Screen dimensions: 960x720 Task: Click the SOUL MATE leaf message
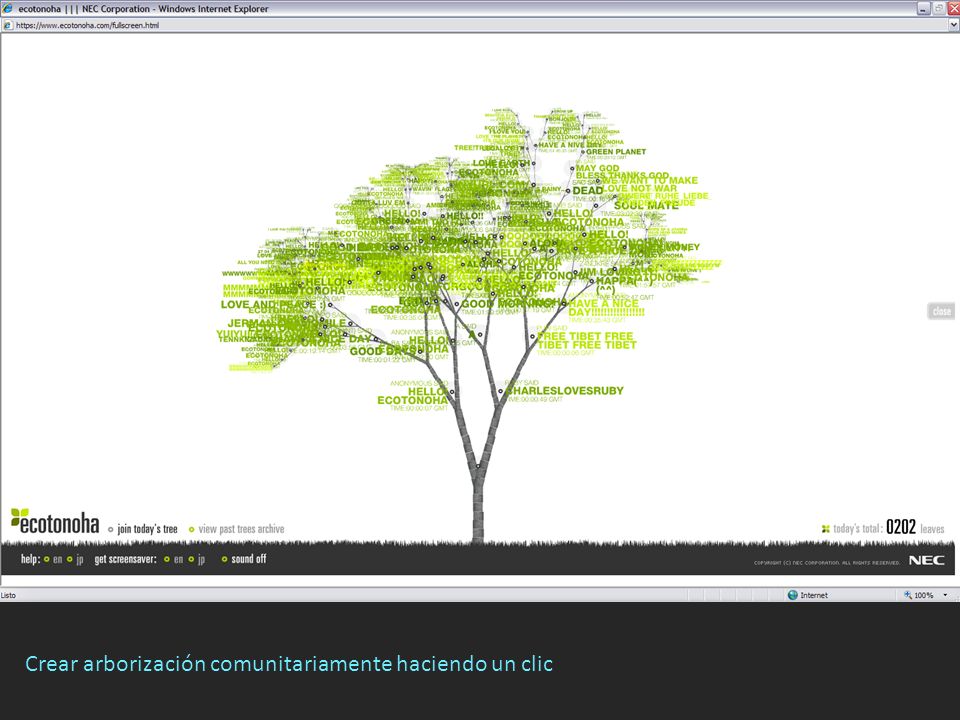tap(647, 206)
